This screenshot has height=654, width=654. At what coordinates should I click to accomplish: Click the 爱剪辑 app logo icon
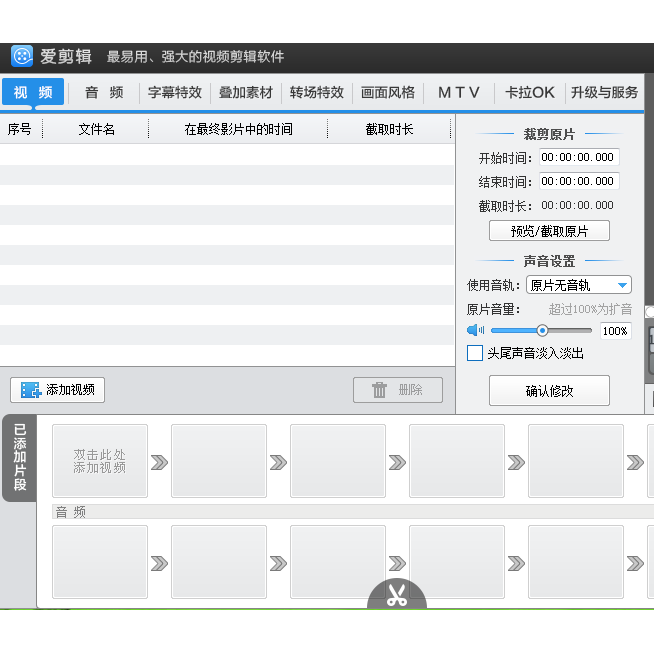click(x=22, y=56)
